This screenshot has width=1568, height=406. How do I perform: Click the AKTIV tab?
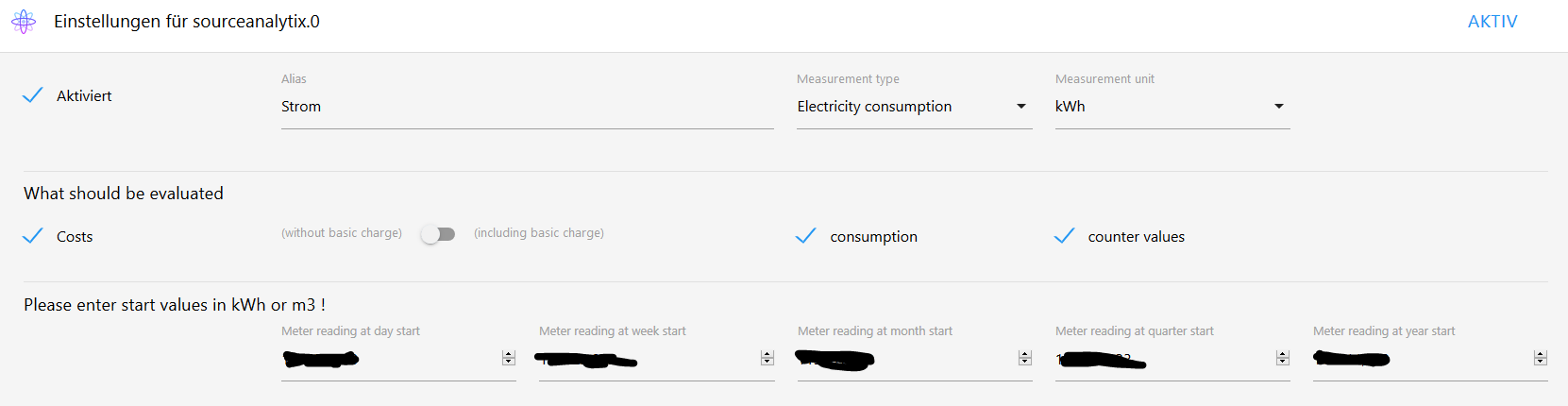point(1492,22)
